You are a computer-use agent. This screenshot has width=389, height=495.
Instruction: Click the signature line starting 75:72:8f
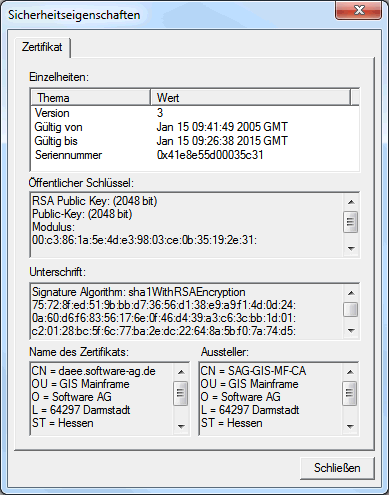tap(164, 305)
